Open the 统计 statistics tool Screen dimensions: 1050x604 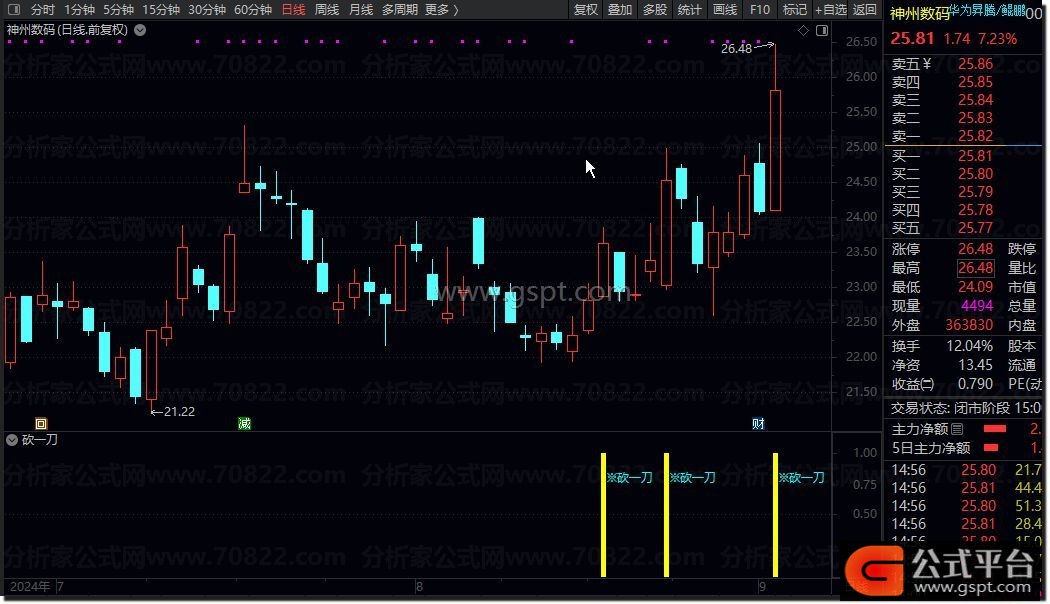click(x=689, y=9)
